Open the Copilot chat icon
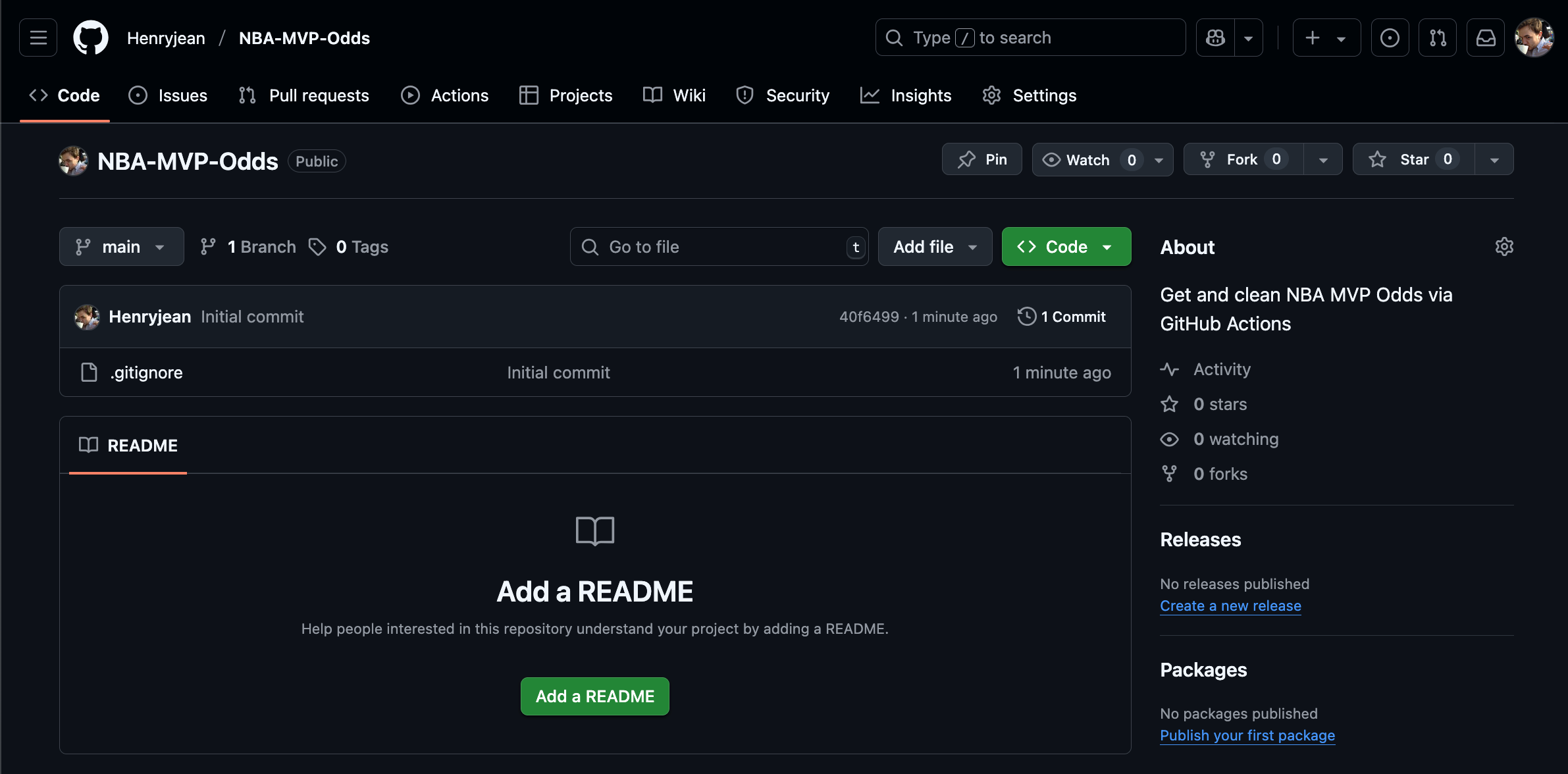Screen dimensions: 1568x774 [x=1215, y=38]
